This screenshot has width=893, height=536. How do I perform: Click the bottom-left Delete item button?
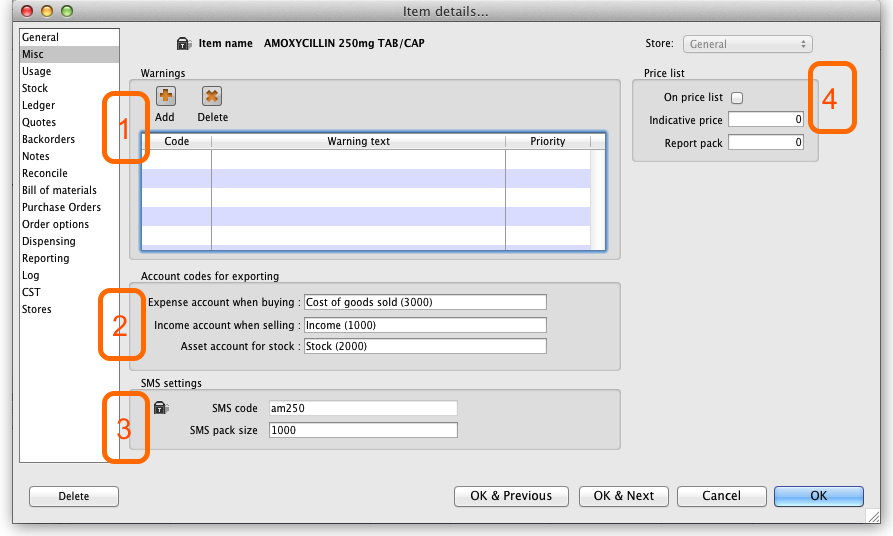tap(74, 496)
